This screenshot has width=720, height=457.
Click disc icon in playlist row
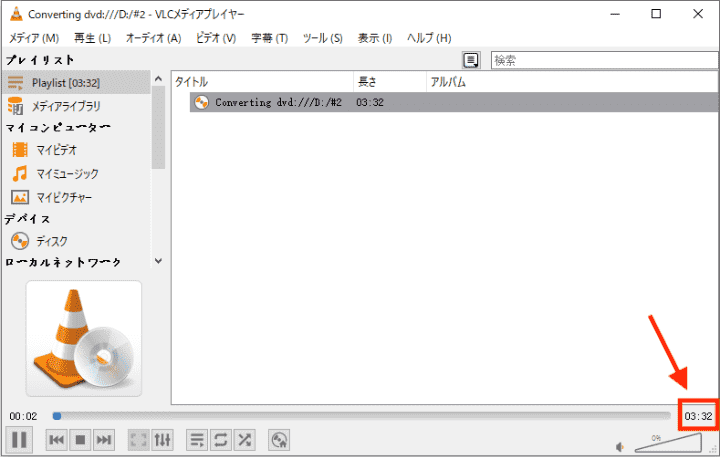click(201, 102)
